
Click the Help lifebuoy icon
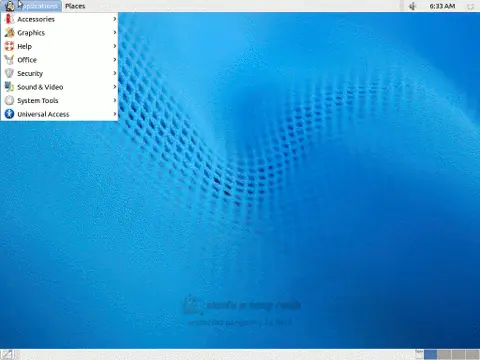[9, 46]
